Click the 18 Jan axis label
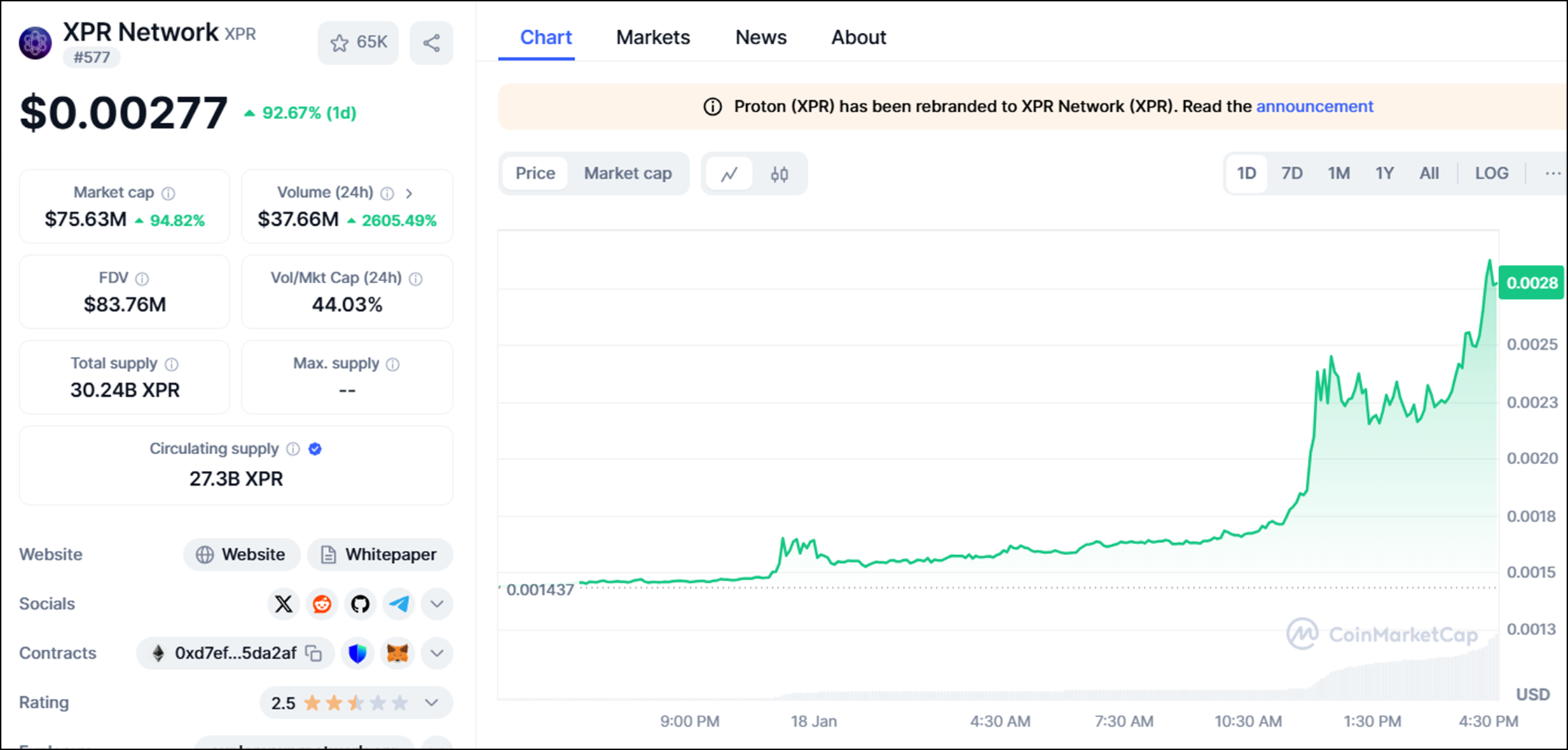1568x750 pixels. 813,721
